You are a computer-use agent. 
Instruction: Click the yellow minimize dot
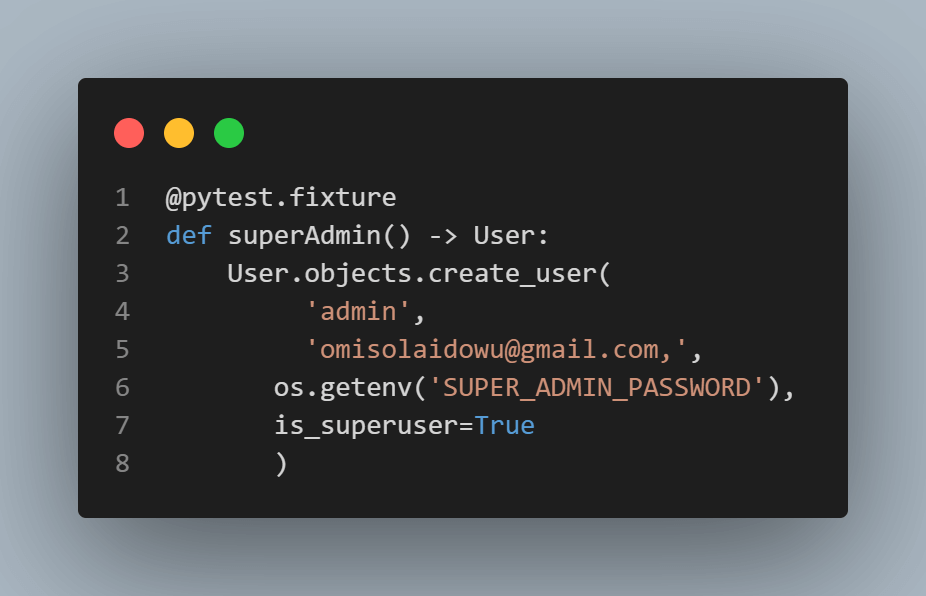click(179, 133)
